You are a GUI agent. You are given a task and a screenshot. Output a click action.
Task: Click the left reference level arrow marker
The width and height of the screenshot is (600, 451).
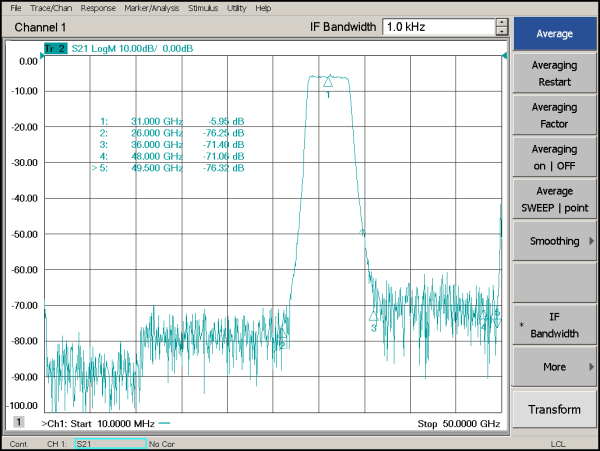point(42,56)
